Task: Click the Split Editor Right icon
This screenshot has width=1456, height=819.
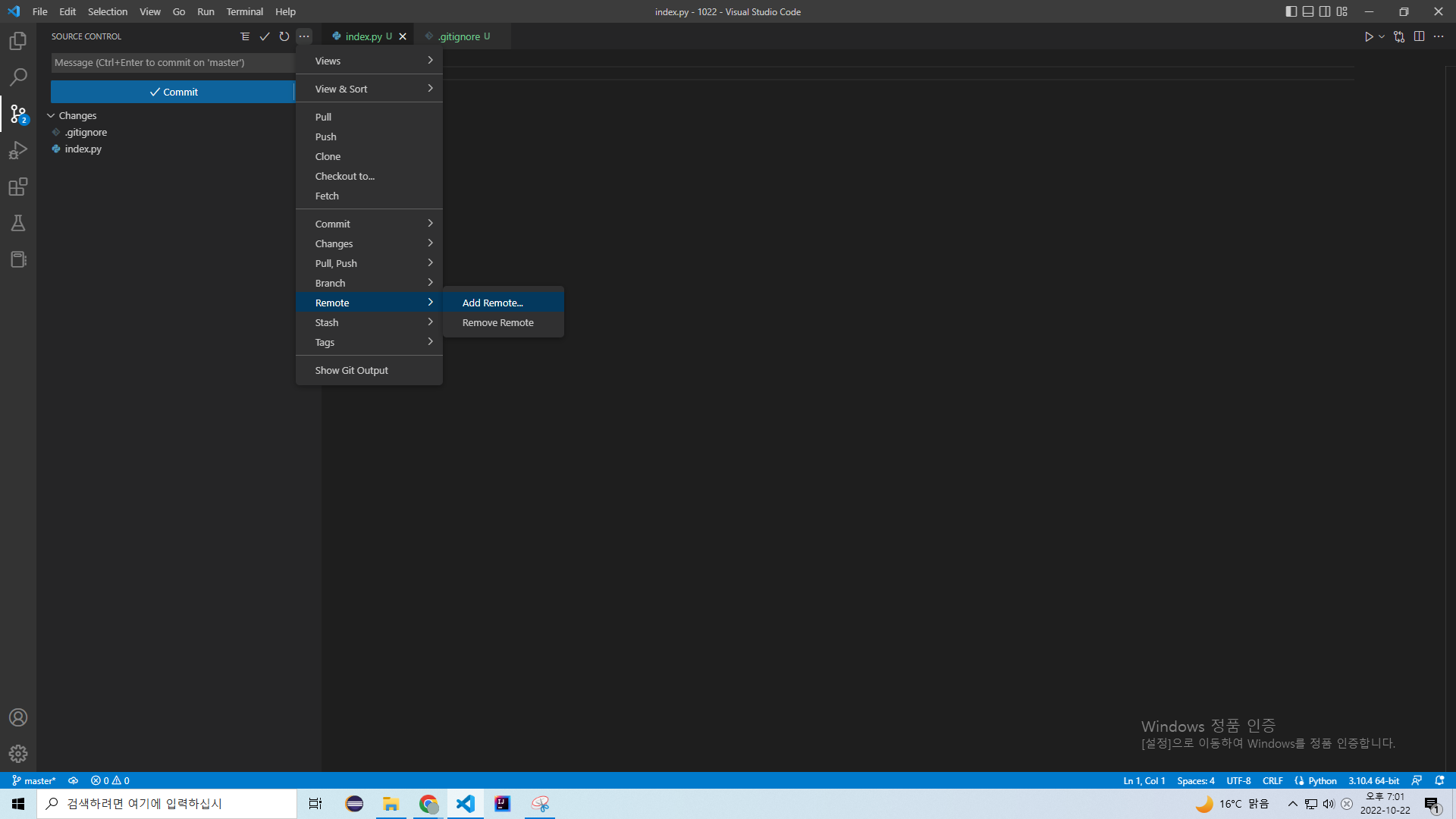Action: pos(1419,36)
